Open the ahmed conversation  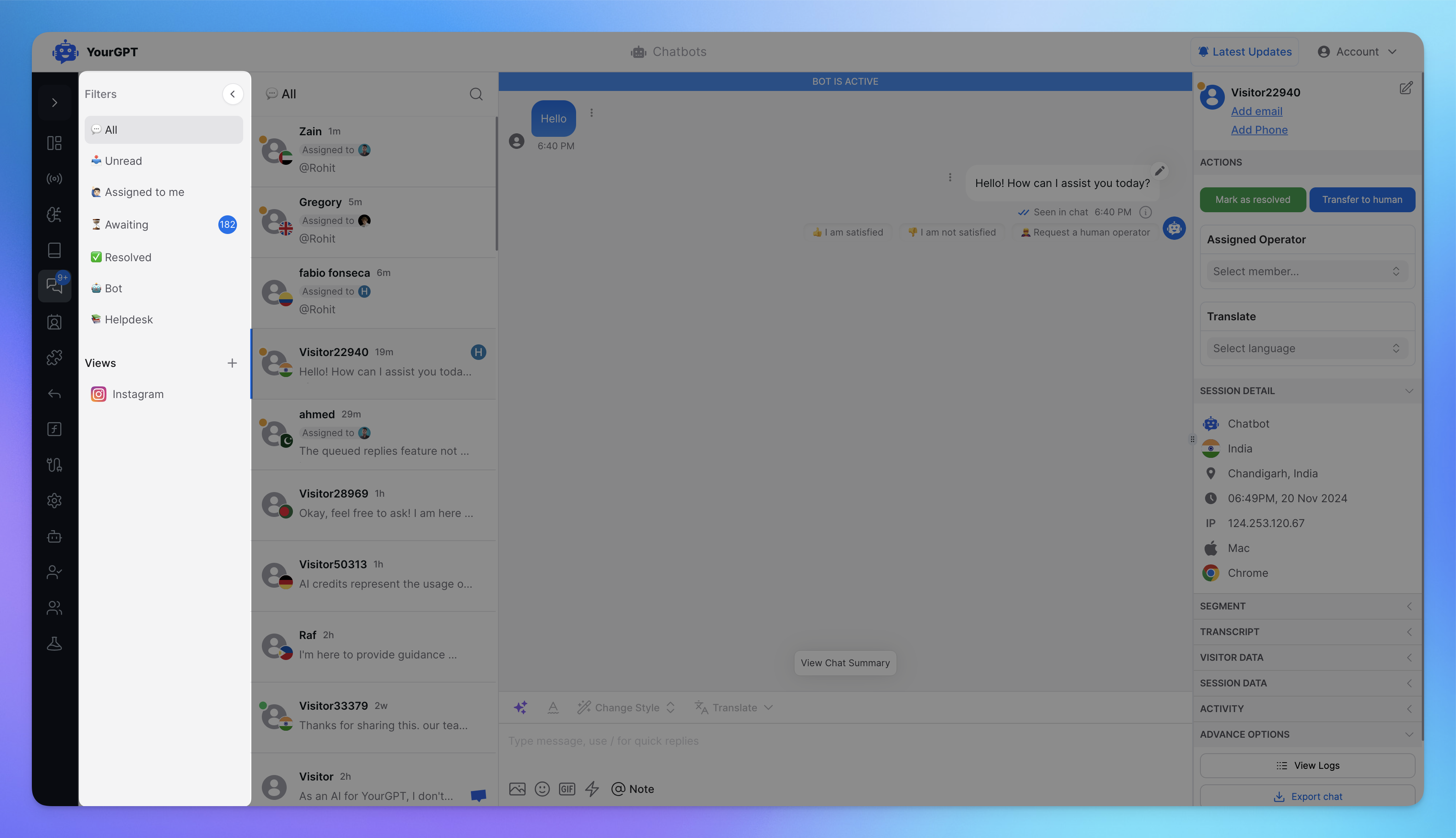click(x=374, y=435)
